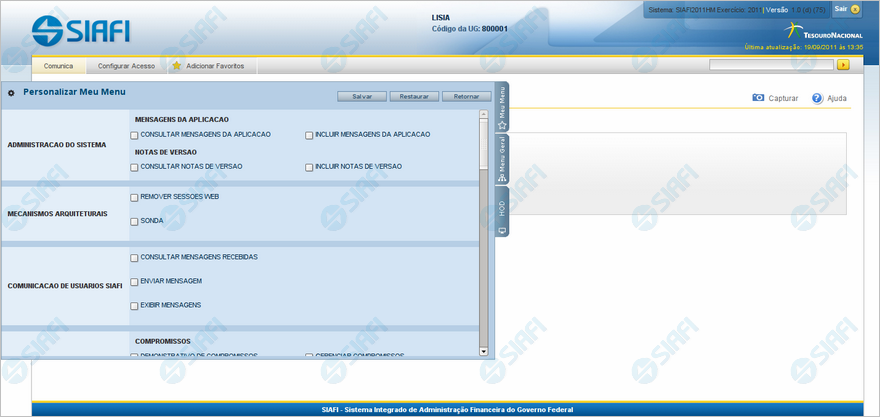Click the Salvar button

point(362,97)
